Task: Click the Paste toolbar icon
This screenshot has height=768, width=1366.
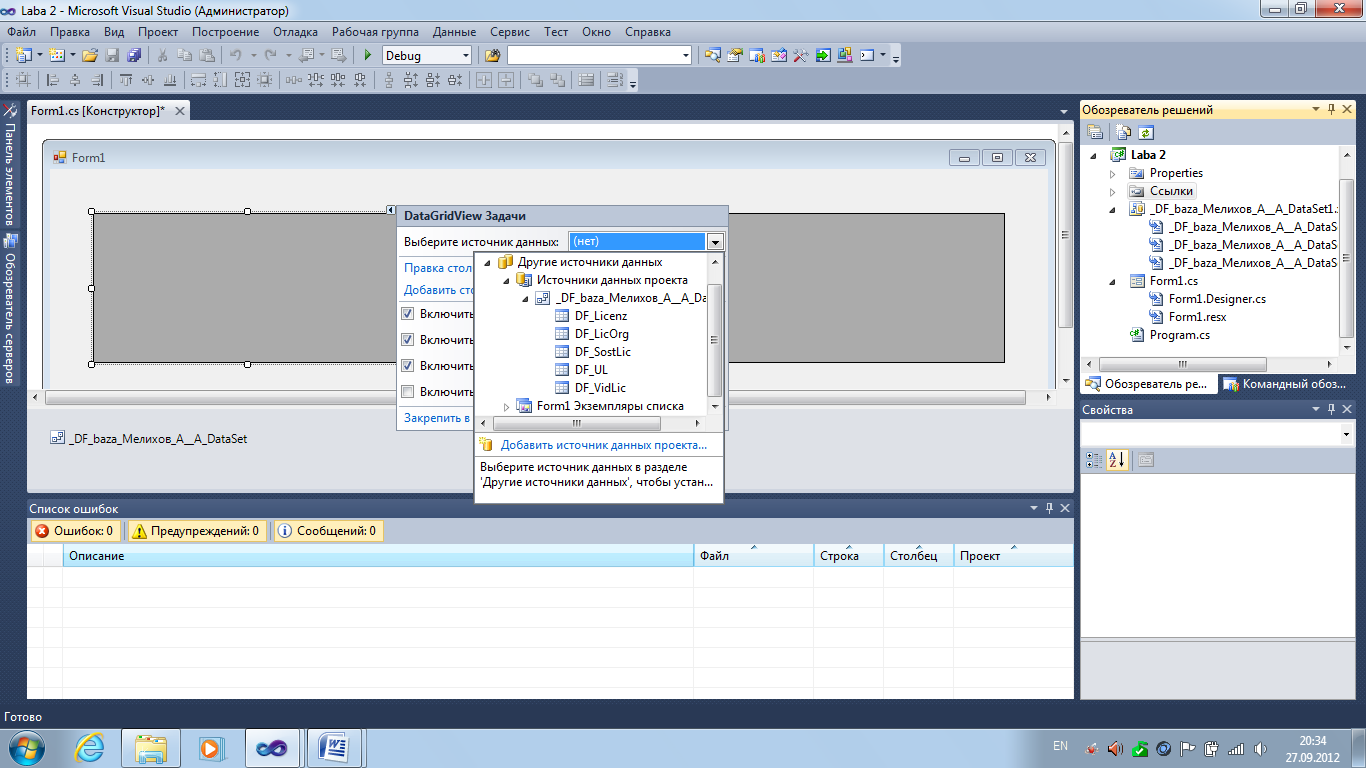Action: click(x=205, y=56)
